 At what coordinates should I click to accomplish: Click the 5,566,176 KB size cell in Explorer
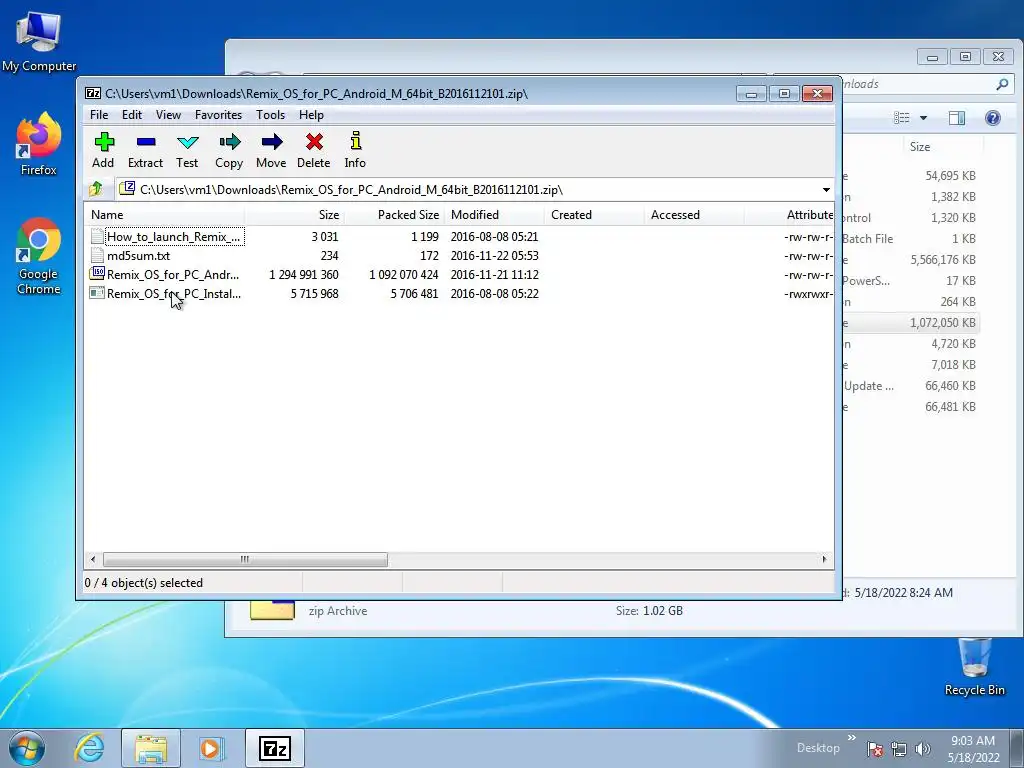click(x=943, y=259)
